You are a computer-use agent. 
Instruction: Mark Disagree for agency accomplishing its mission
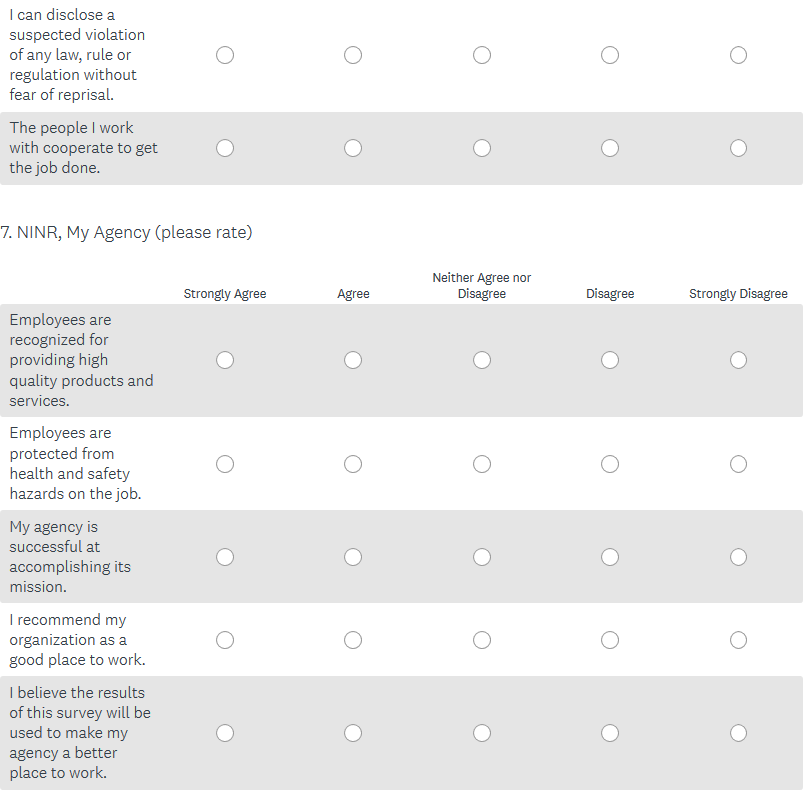click(610, 557)
